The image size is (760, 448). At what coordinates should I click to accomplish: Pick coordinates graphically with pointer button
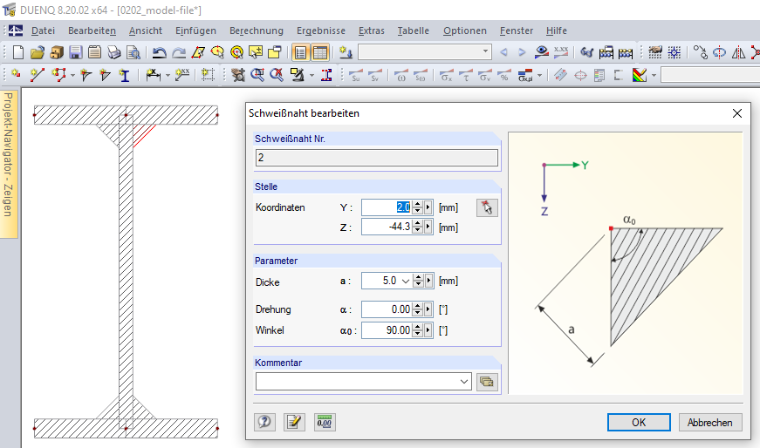(x=487, y=208)
